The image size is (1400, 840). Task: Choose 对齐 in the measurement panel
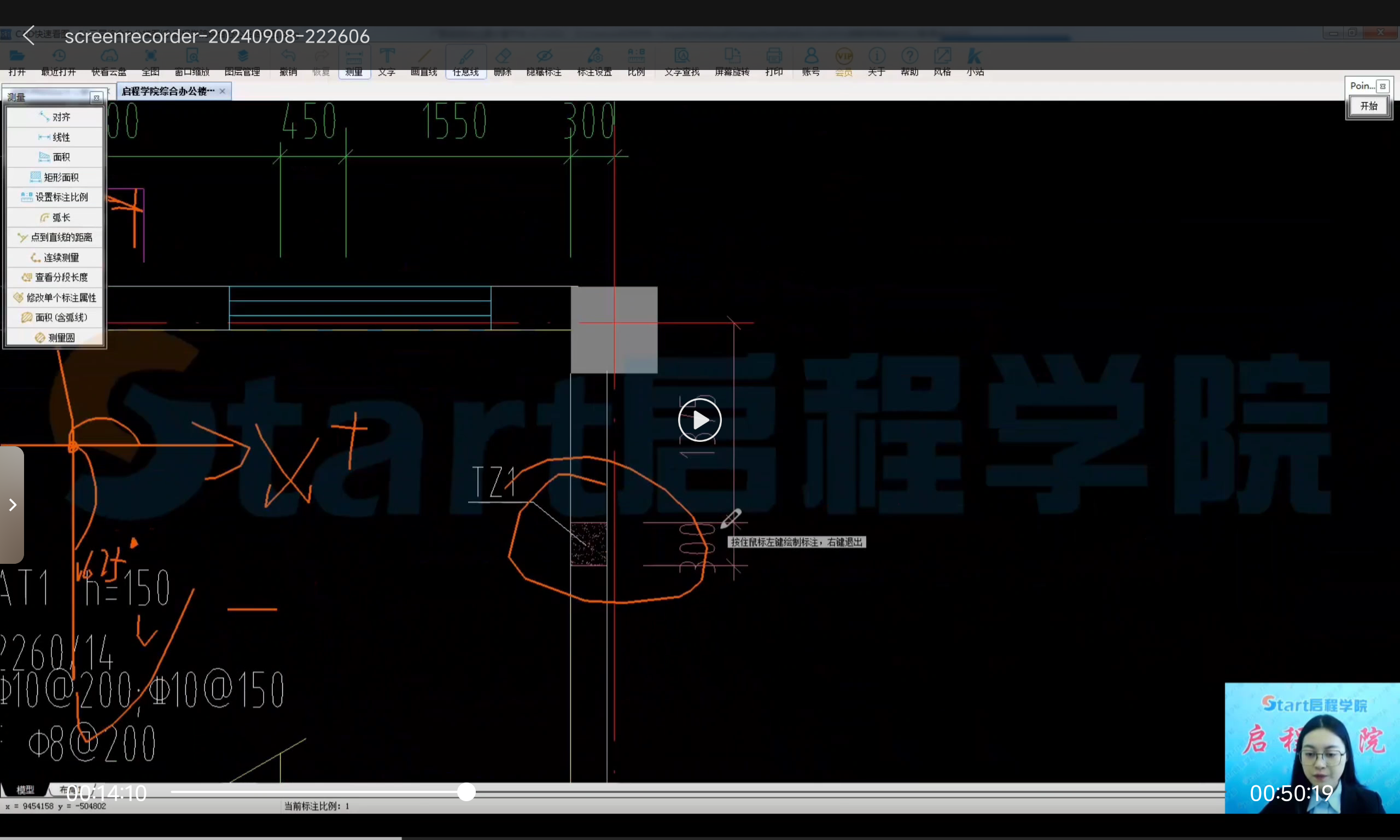pos(55,117)
